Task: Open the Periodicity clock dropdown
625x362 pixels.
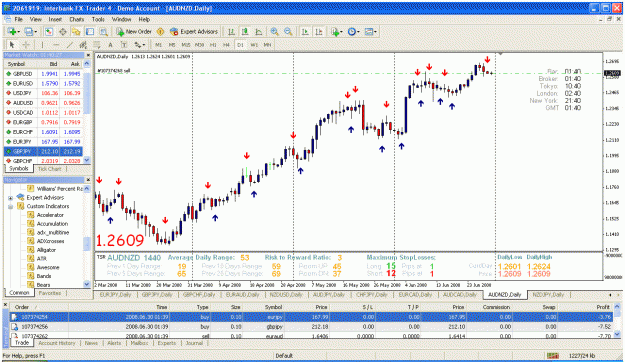Action: coord(353,31)
